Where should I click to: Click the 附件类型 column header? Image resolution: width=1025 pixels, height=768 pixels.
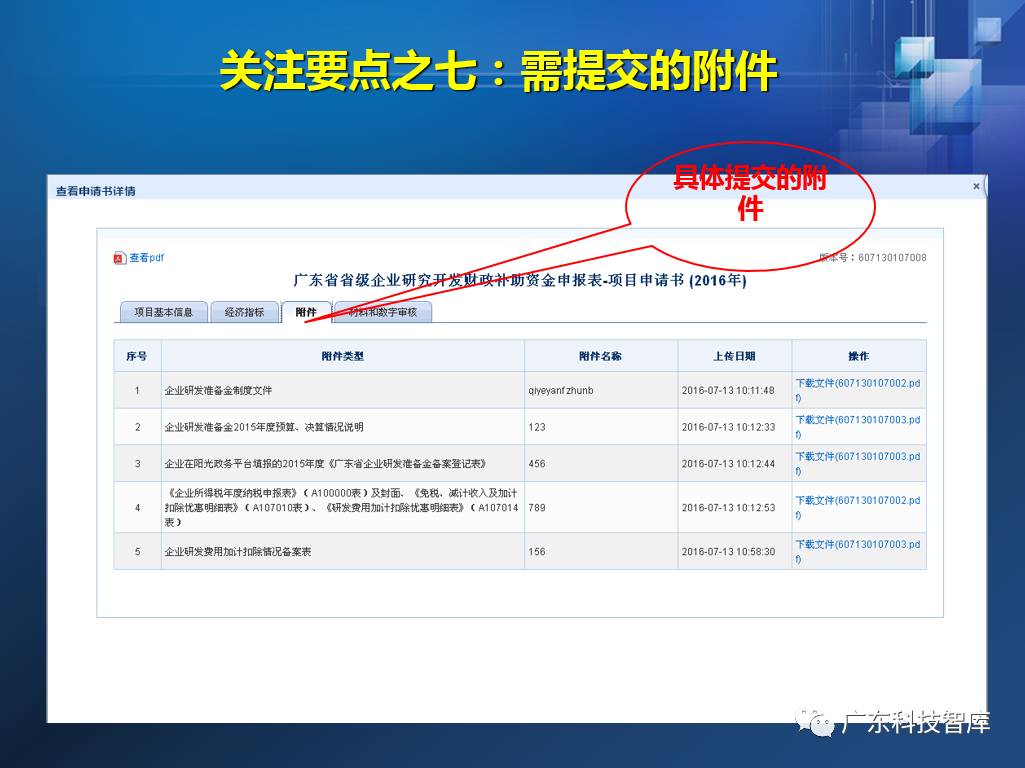point(343,356)
